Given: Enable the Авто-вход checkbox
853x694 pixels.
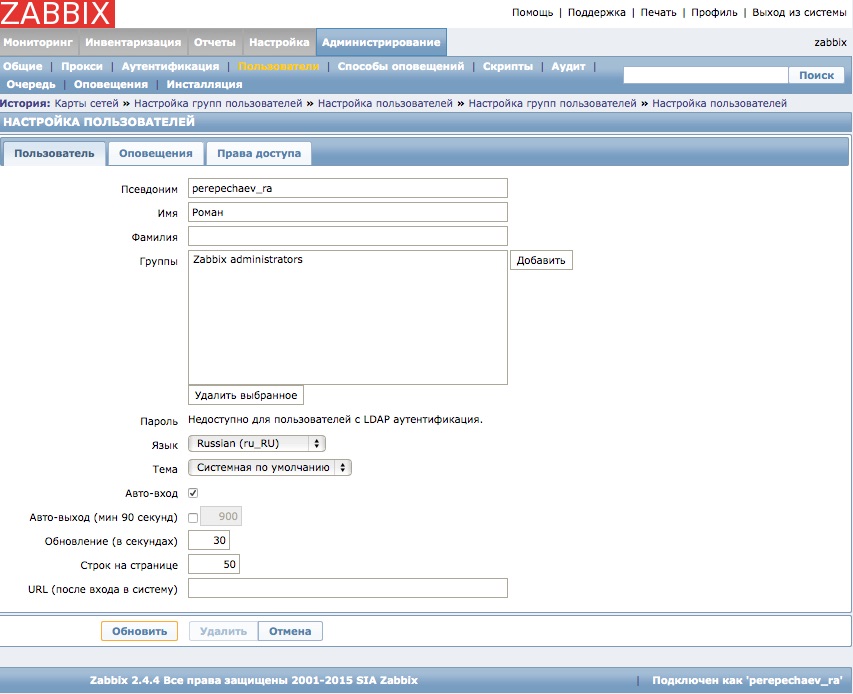Looking at the screenshot, I should [x=193, y=492].
